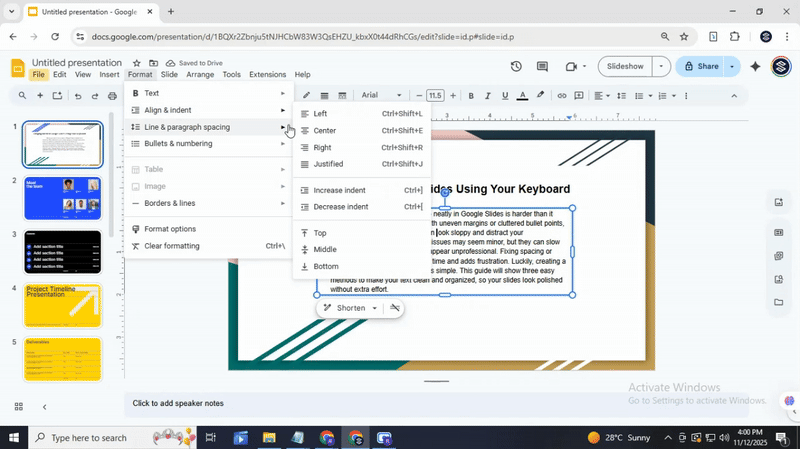800x449 pixels.
Task: Select Clear formatting in Format menu
Action: [172, 246]
